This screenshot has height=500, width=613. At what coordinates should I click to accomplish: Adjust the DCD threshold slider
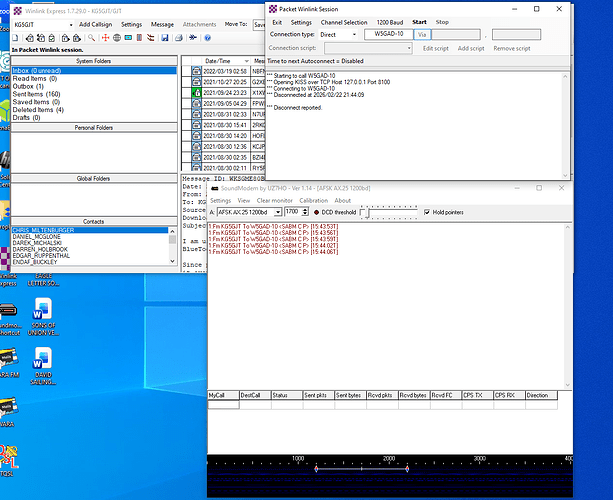[x=365, y=212]
